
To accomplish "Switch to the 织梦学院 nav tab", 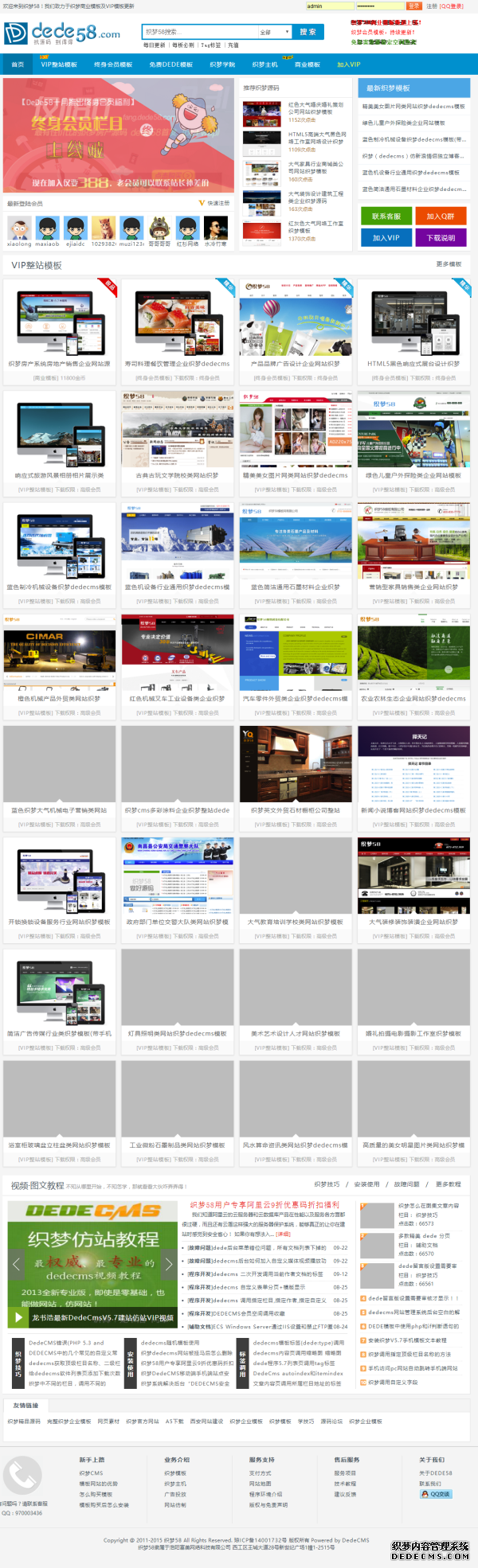I will [222, 64].
